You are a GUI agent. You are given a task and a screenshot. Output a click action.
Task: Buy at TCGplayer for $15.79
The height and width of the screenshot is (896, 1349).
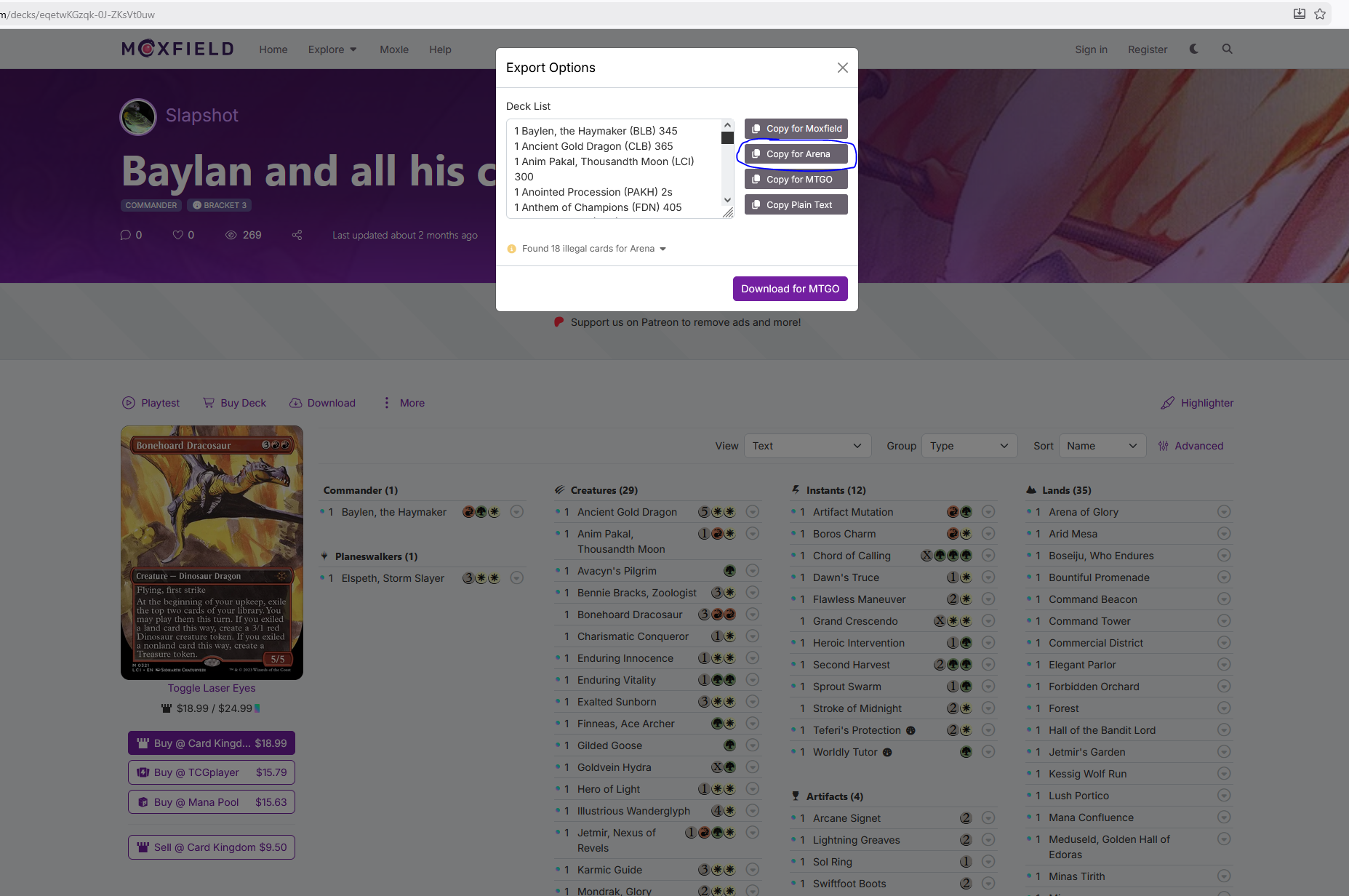pyautogui.click(x=212, y=772)
